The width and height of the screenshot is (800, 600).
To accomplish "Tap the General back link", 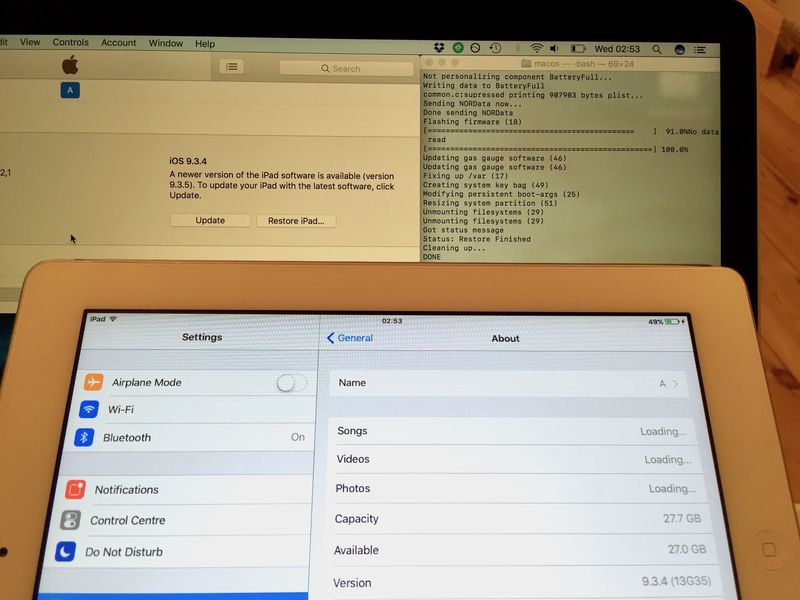I will [x=350, y=338].
